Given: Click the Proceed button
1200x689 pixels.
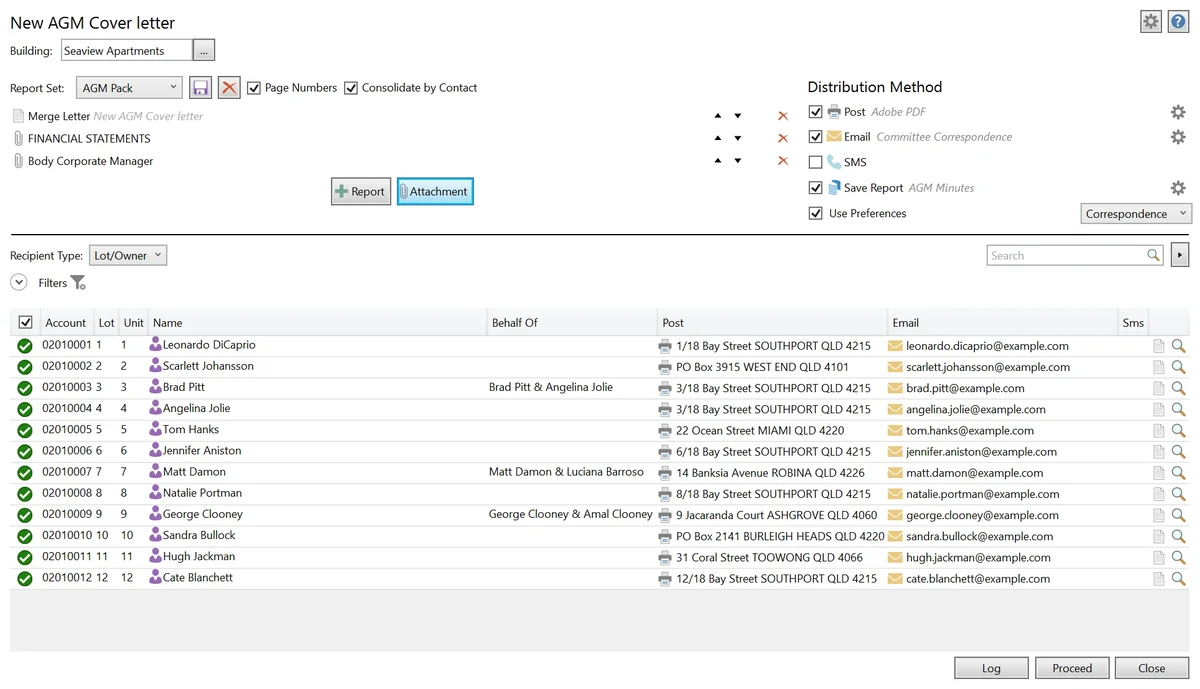Looking at the screenshot, I should point(1072,668).
